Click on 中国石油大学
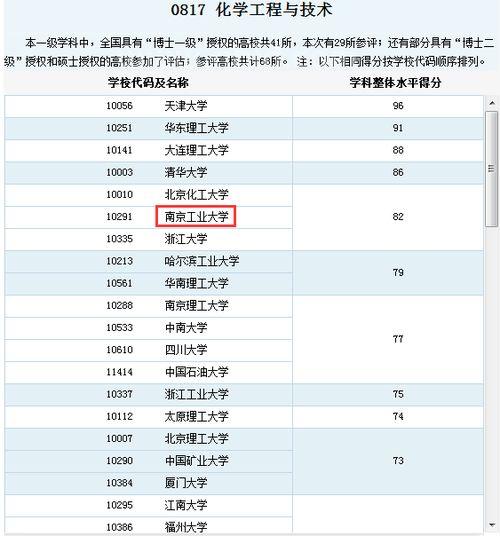Viewport: 500px width, 536px height. pos(196,372)
